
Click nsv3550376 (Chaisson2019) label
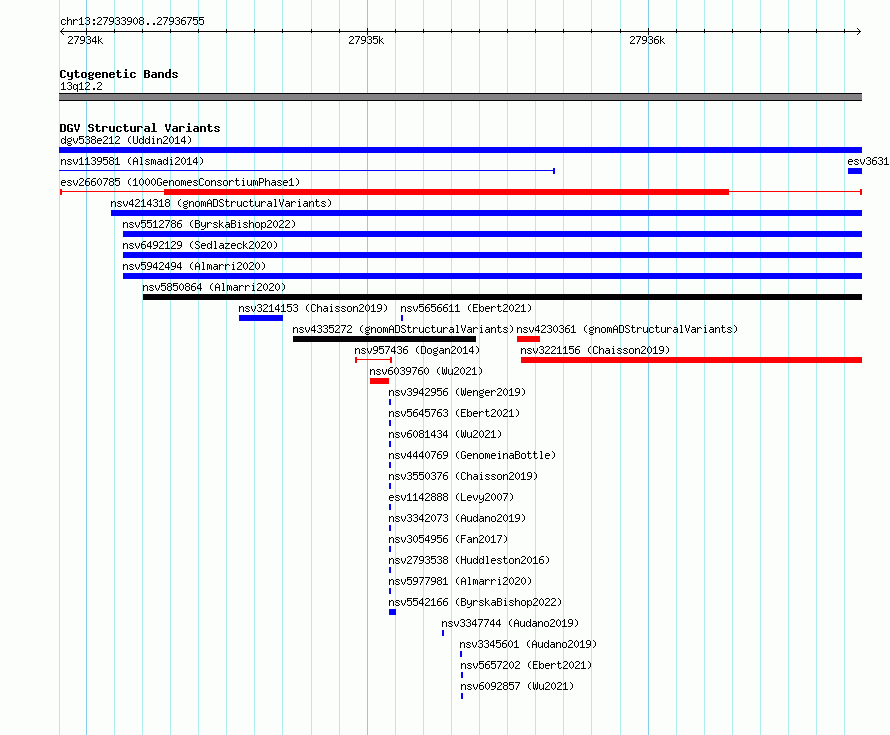tap(463, 476)
